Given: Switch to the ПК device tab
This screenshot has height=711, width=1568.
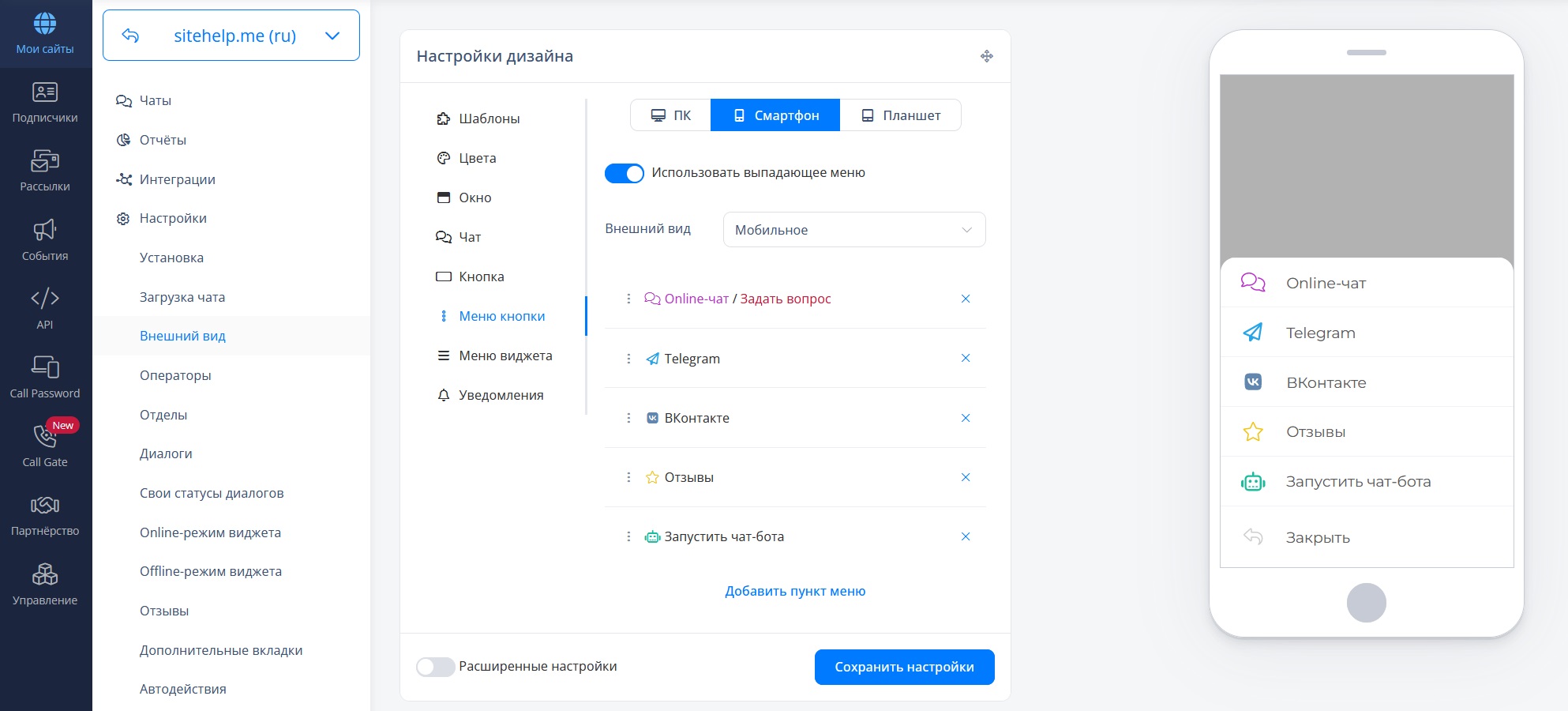Looking at the screenshot, I should (671, 115).
